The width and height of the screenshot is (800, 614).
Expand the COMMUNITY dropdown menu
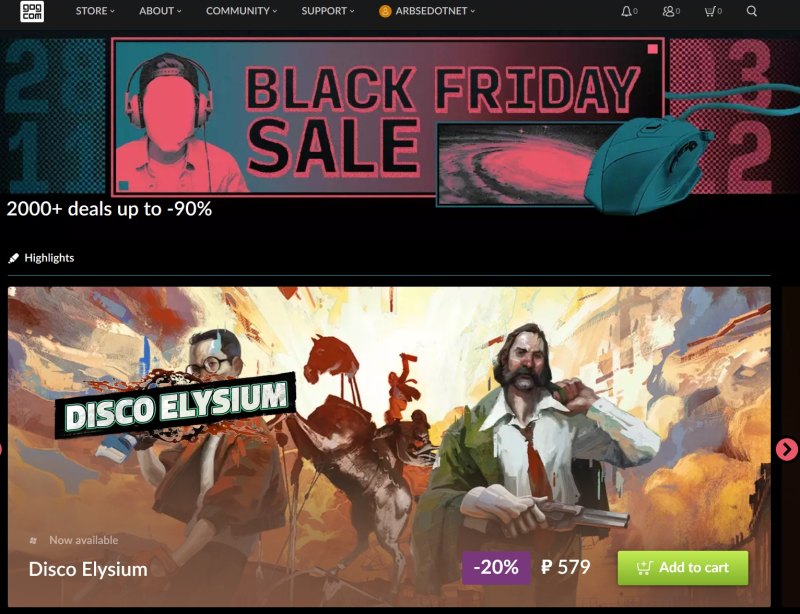(241, 11)
